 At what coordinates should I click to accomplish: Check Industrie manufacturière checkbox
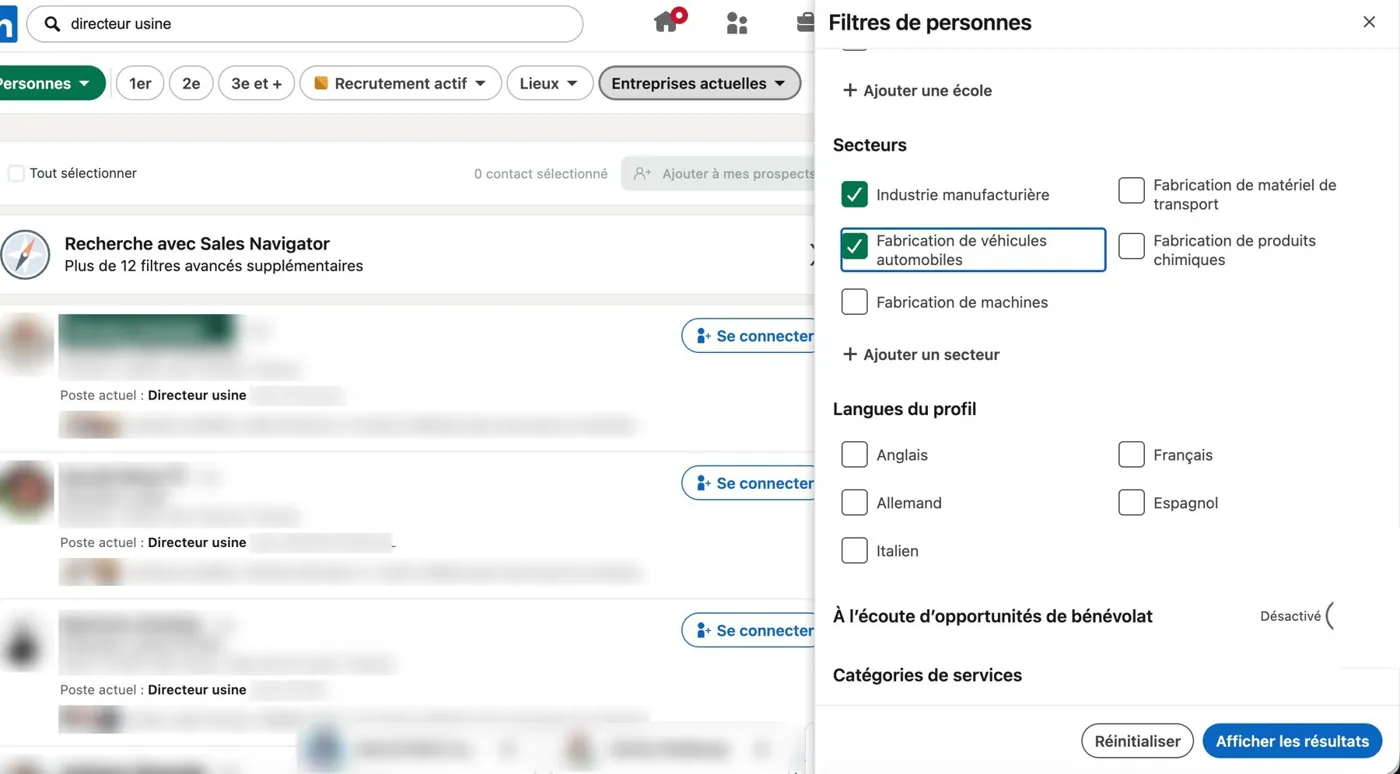[854, 194]
